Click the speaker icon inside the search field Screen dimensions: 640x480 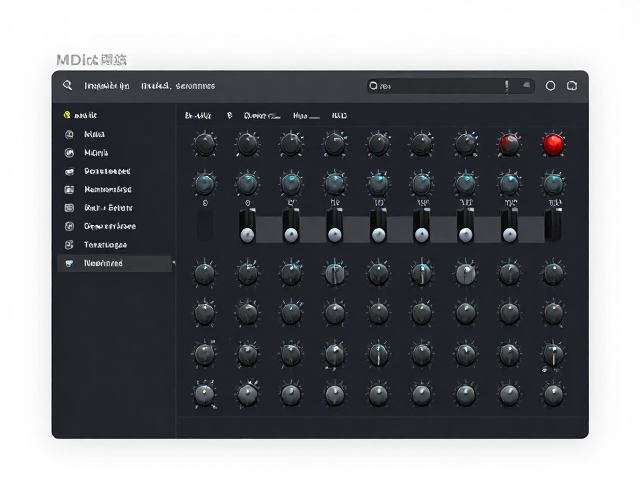[x=527, y=85]
